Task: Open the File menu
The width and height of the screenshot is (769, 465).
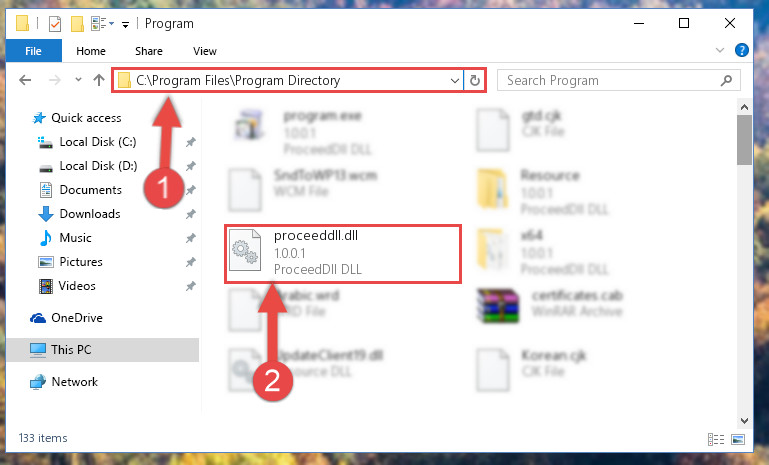Action: [33, 51]
